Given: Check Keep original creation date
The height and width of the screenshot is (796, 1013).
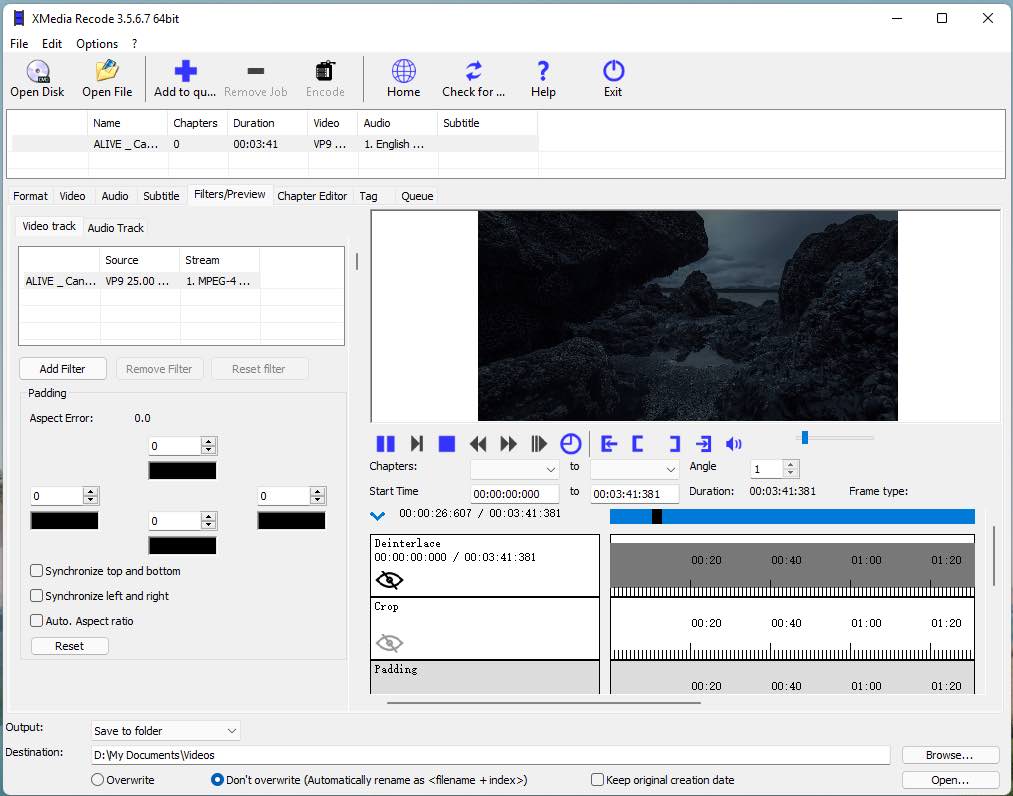Looking at the screenshot, I should (x=597, y=780).
